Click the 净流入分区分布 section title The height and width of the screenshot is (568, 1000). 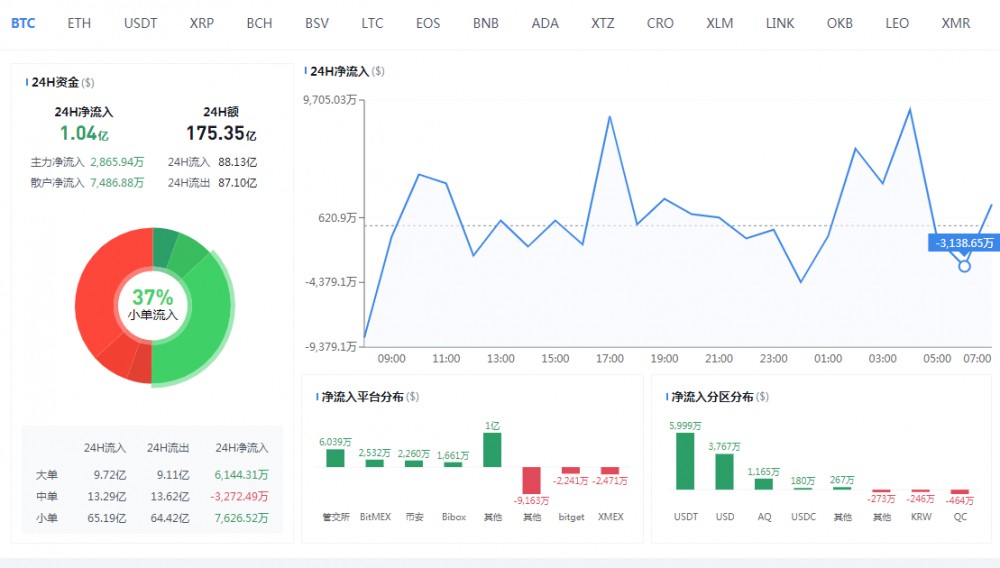pyautogui.click(x=712, y=397)
